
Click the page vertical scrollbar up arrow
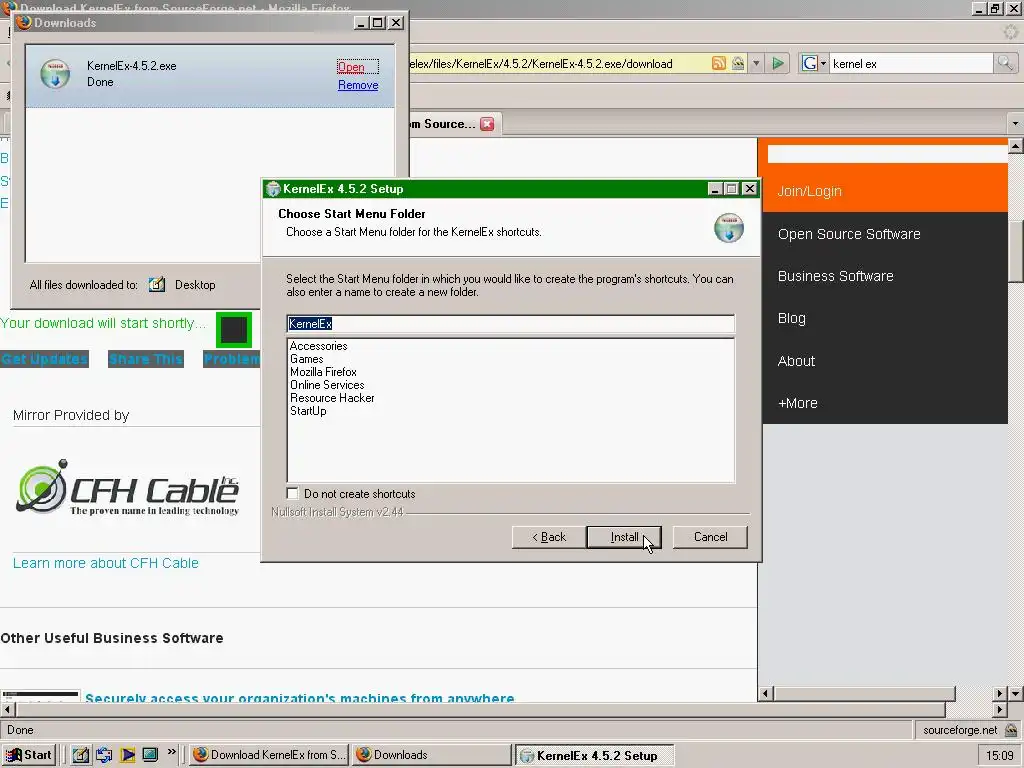point(1016,146)
